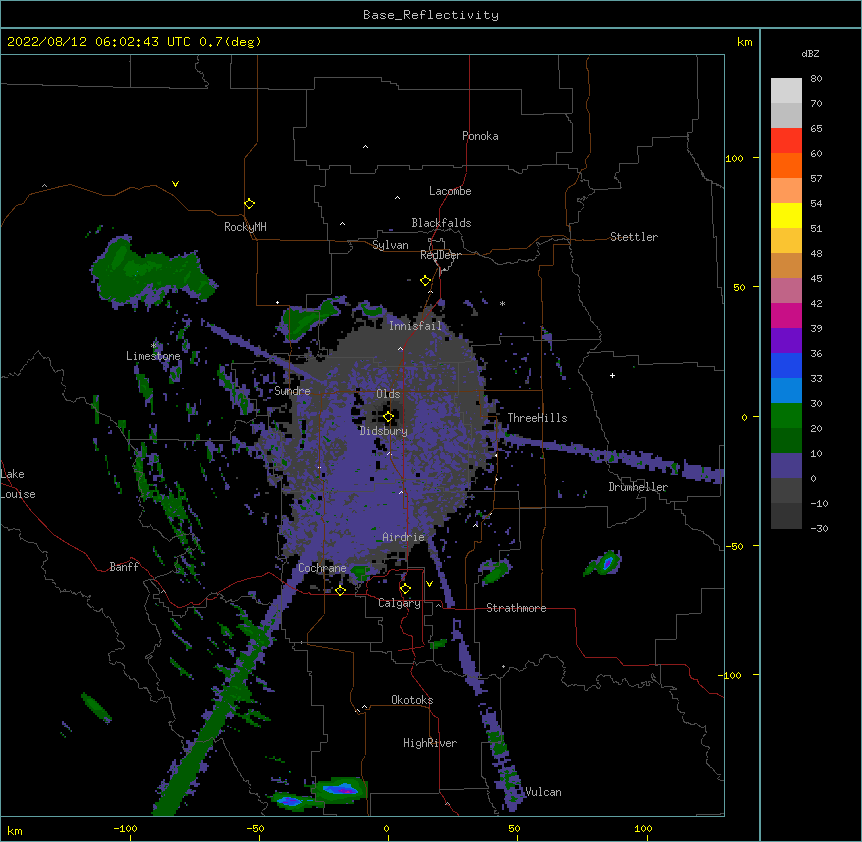Click the Stettler city label
Image resolution: width=862 pixels, height=842 pixels.
pyautogui.click(x=634, y=237)
